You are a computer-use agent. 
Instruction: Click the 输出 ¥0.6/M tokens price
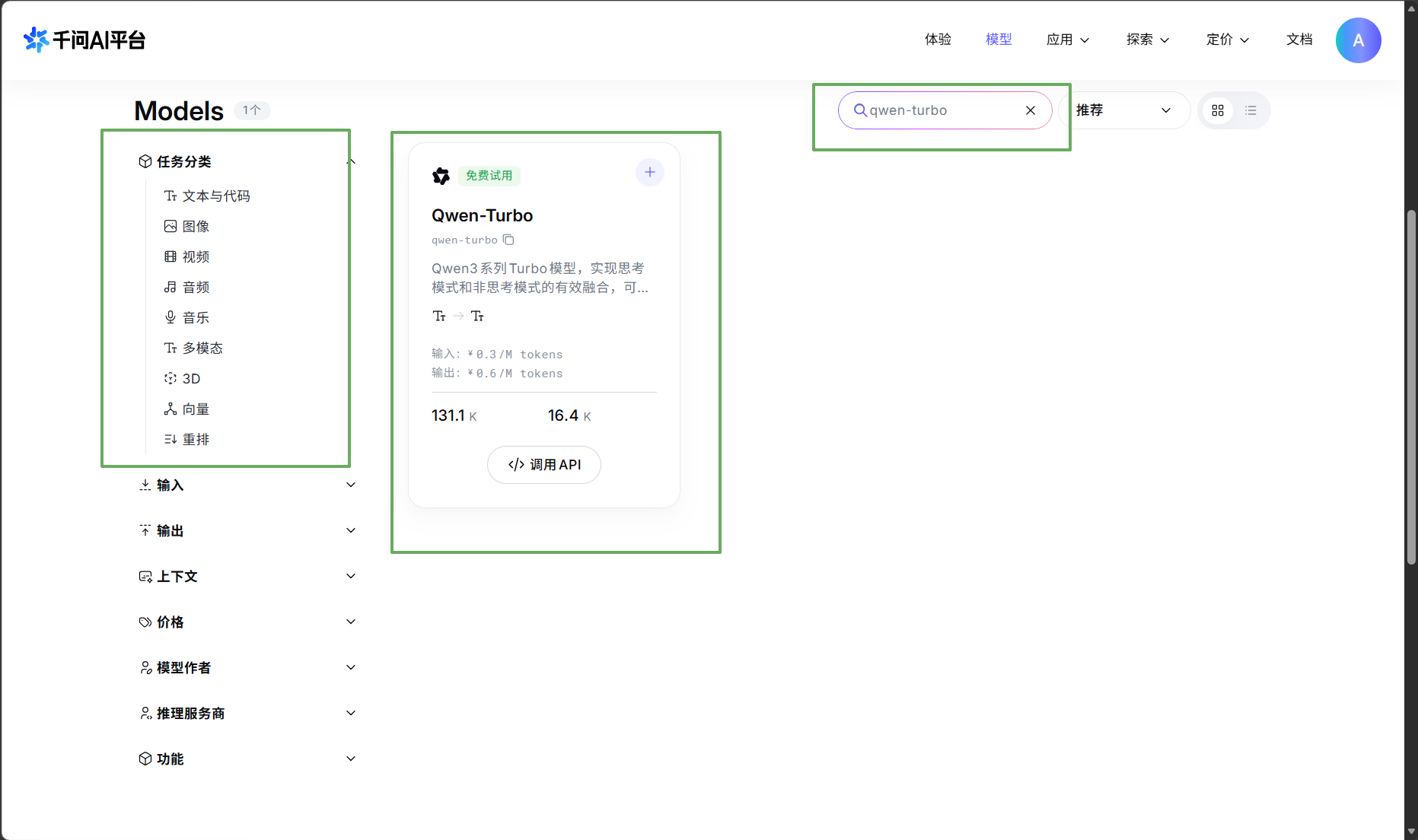pyautogui.click(x=497, y=373)
